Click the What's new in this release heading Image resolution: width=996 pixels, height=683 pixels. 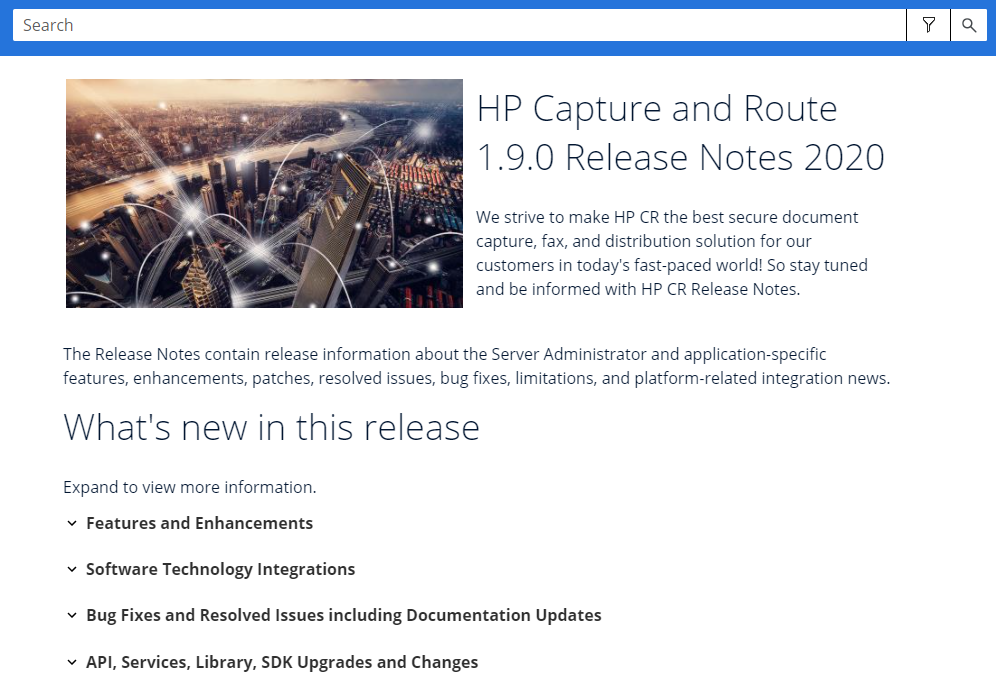tap(271, 427)
